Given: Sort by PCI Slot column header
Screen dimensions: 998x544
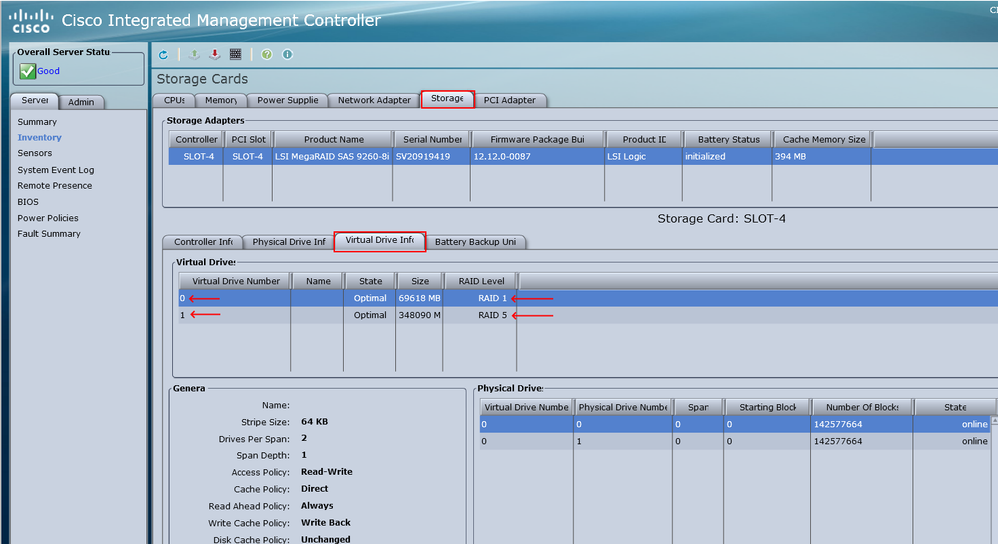Looking at the screenshot, I should pos(248,139).
